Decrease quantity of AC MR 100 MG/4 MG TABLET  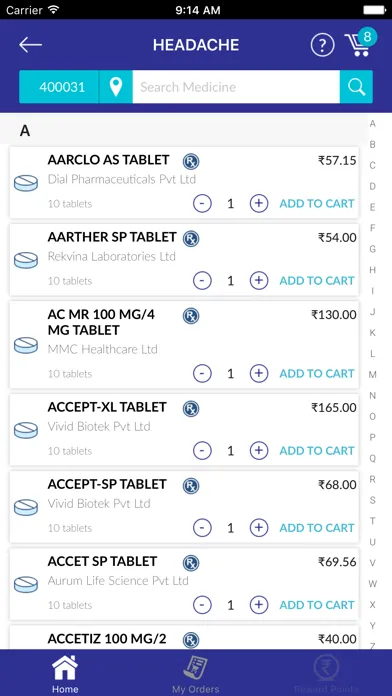point(202,373)
